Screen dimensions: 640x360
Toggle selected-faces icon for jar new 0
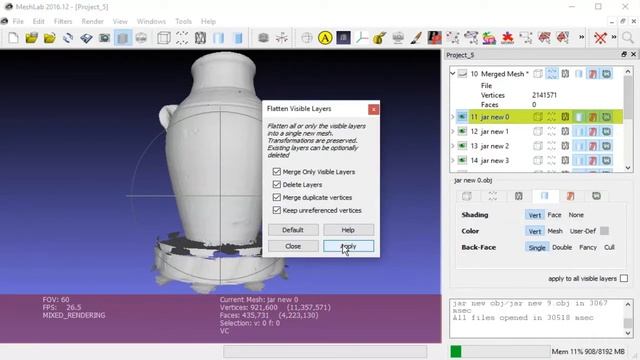[x=593, y=117]
